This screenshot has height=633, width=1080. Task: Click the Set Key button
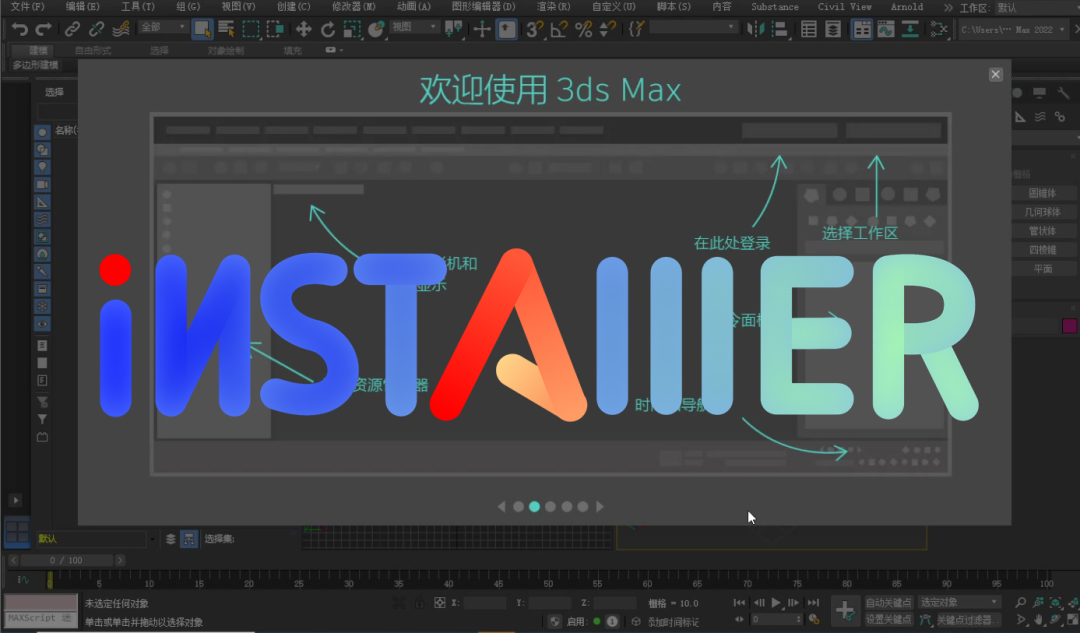(889, 620)
